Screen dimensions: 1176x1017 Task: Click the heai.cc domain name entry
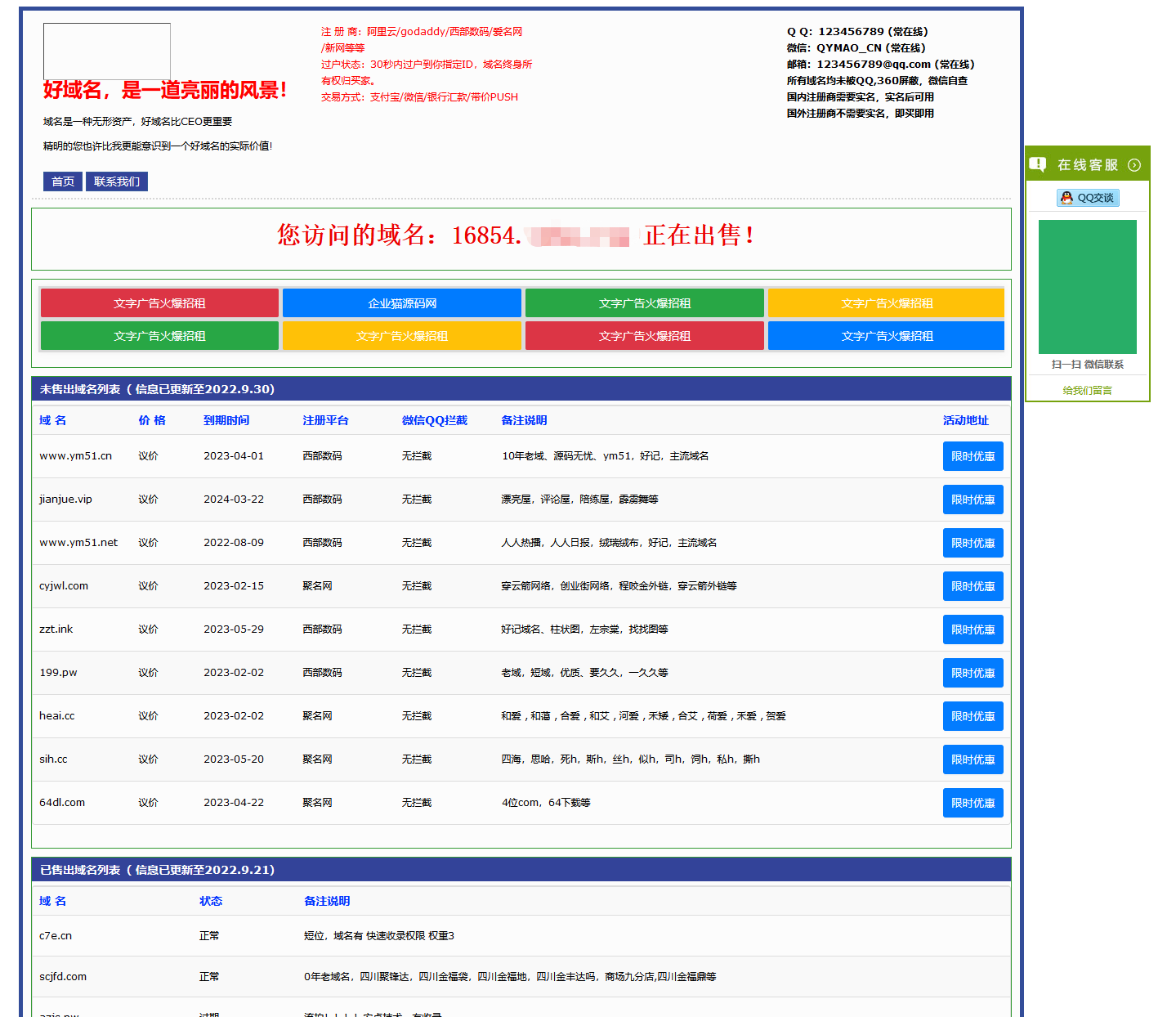56,716
